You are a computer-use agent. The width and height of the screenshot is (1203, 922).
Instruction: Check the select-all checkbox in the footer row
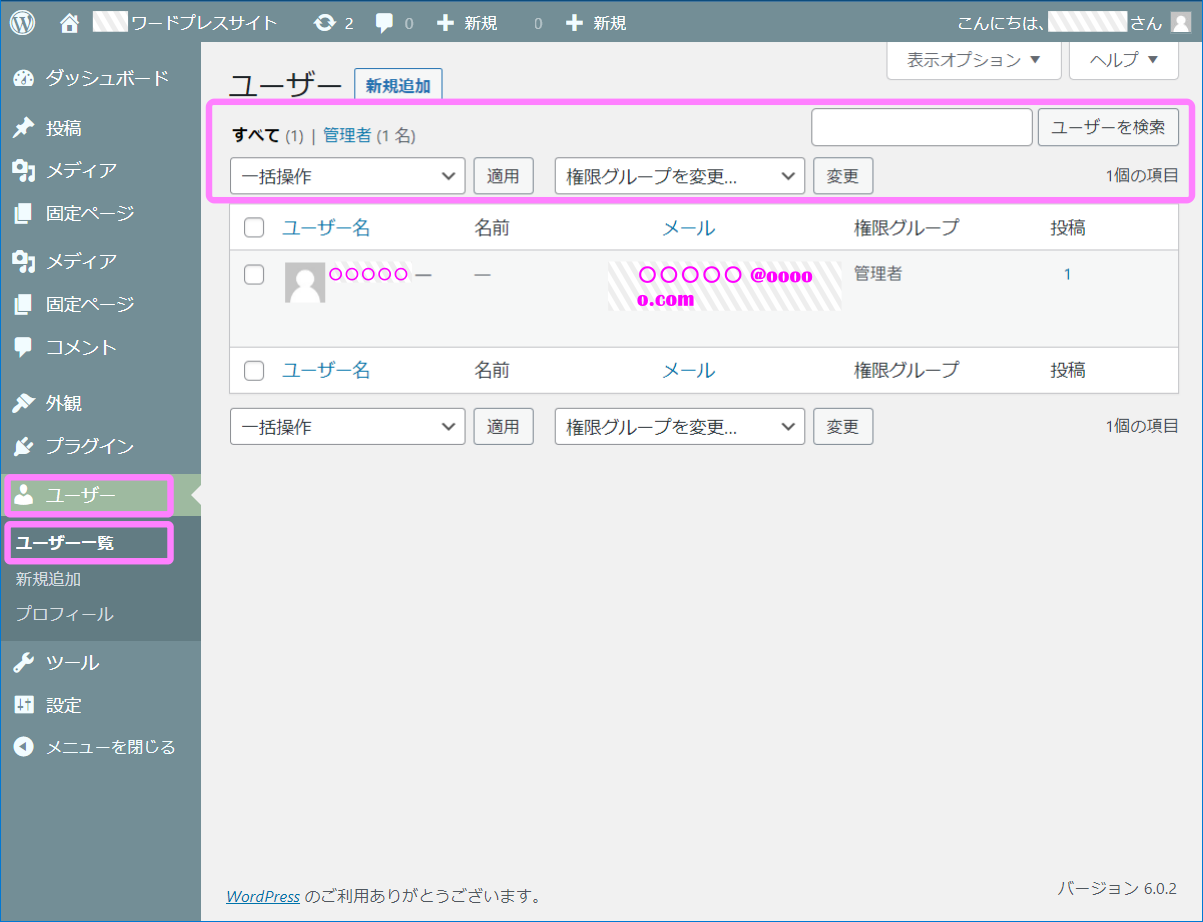253,370
